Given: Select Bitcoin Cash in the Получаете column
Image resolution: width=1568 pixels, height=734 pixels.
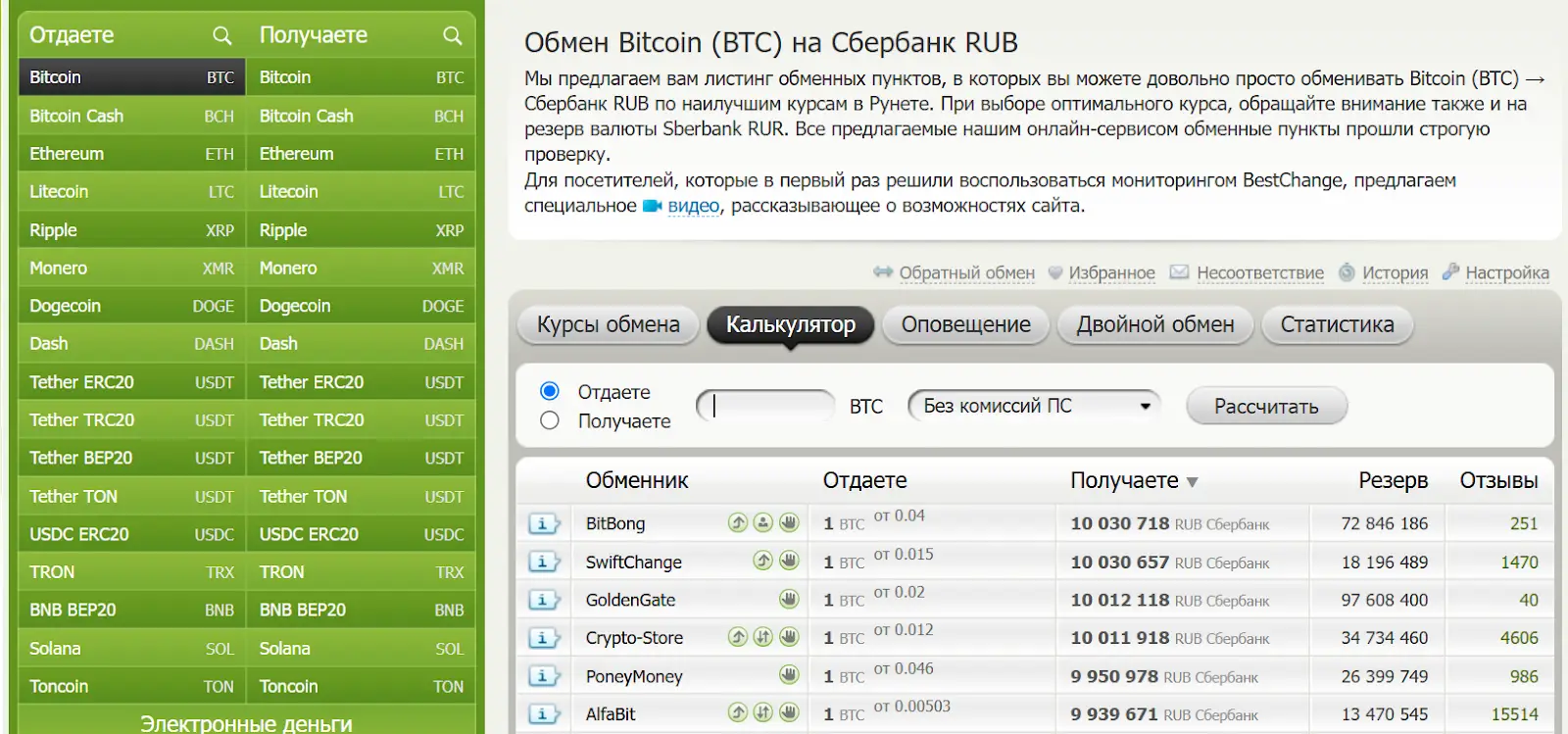Looking at the screenshot, I should (x=361, y=116).
